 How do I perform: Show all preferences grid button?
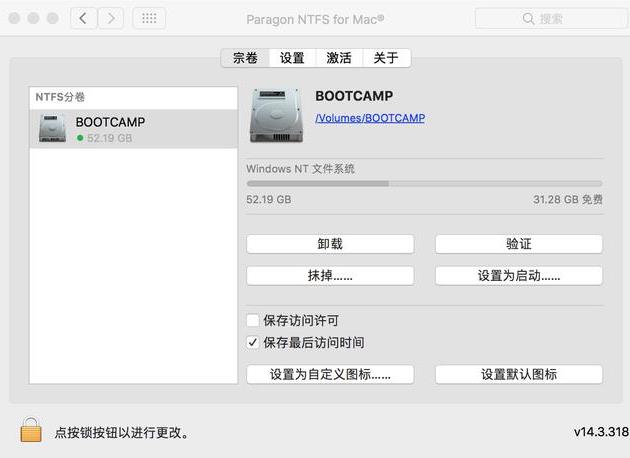149,18
